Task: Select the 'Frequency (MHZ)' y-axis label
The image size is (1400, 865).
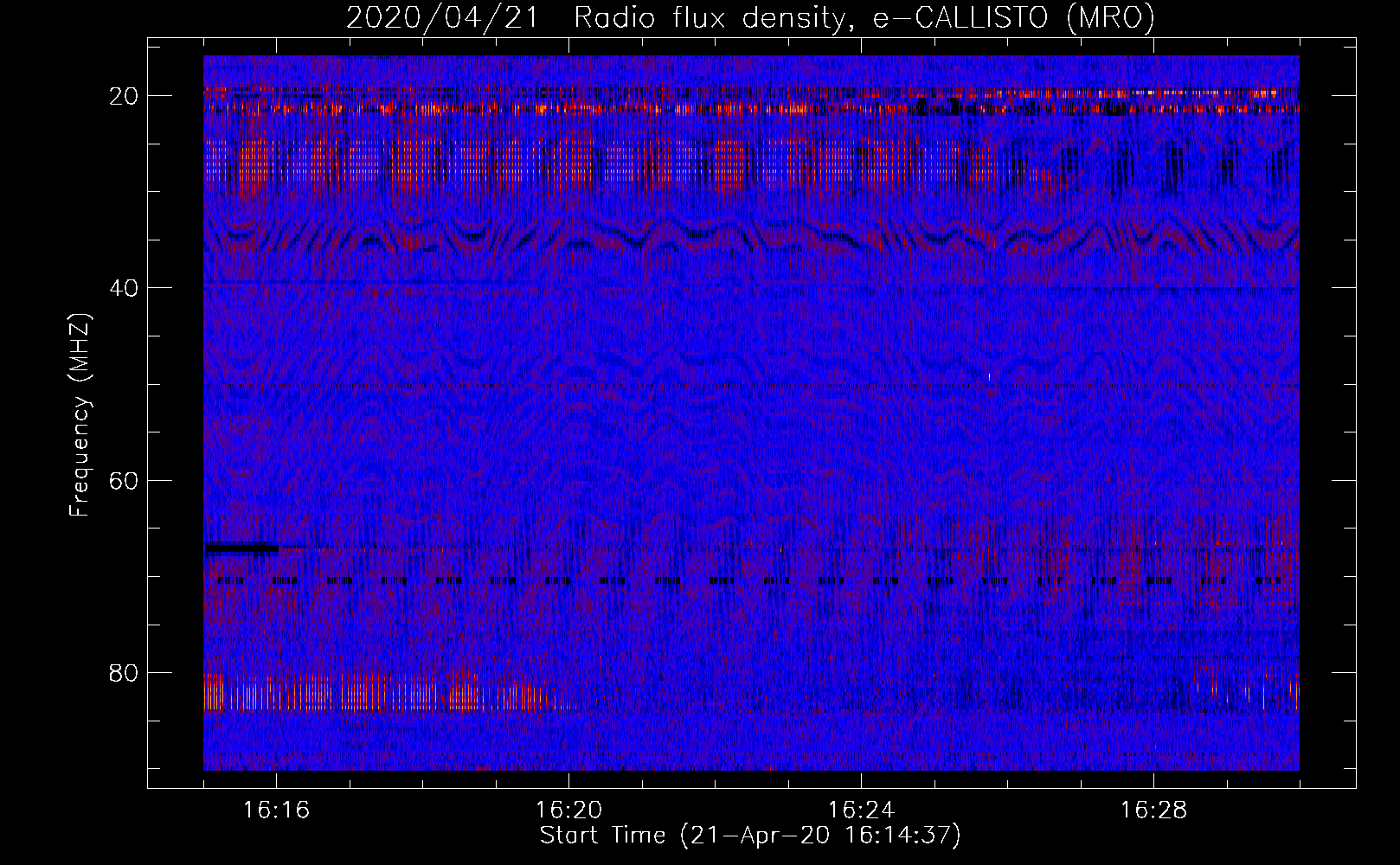Action: click(80, 415)
